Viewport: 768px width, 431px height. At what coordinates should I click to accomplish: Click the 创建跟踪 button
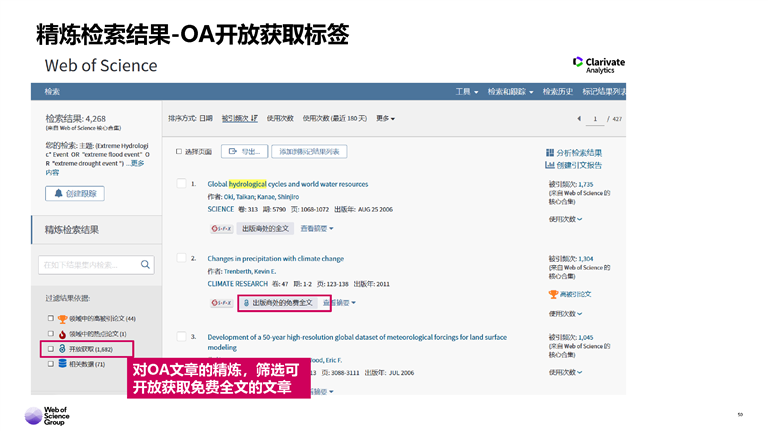point(75,193)
